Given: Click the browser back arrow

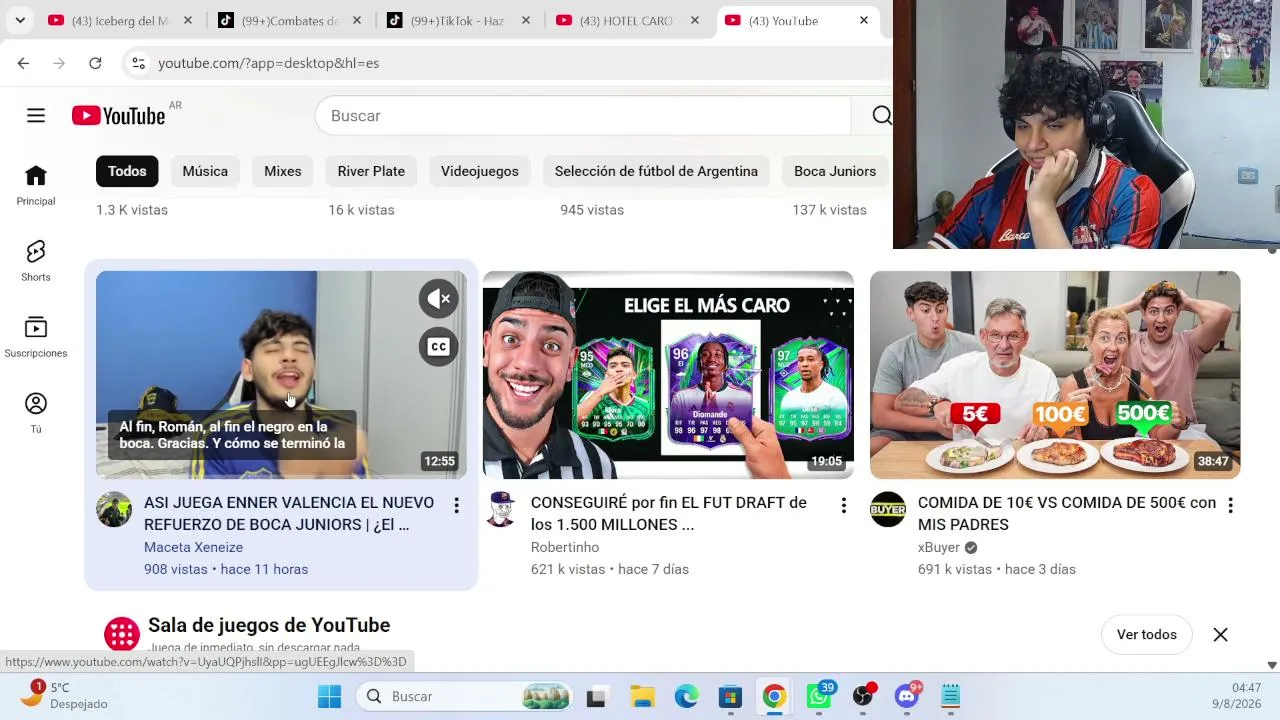Looking at the screenshot, I should [23, 63].
